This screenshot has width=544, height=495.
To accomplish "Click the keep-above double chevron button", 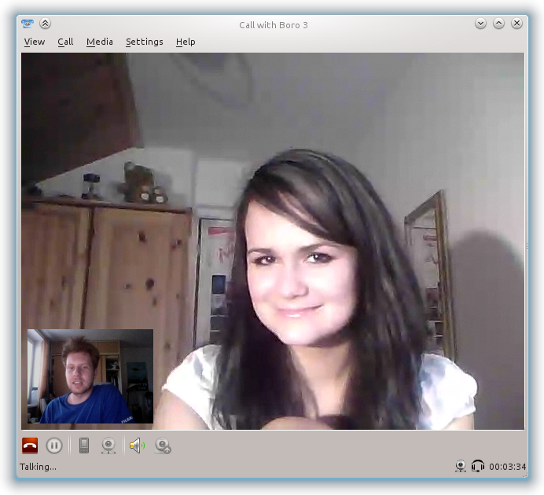I will click(45, 24).
